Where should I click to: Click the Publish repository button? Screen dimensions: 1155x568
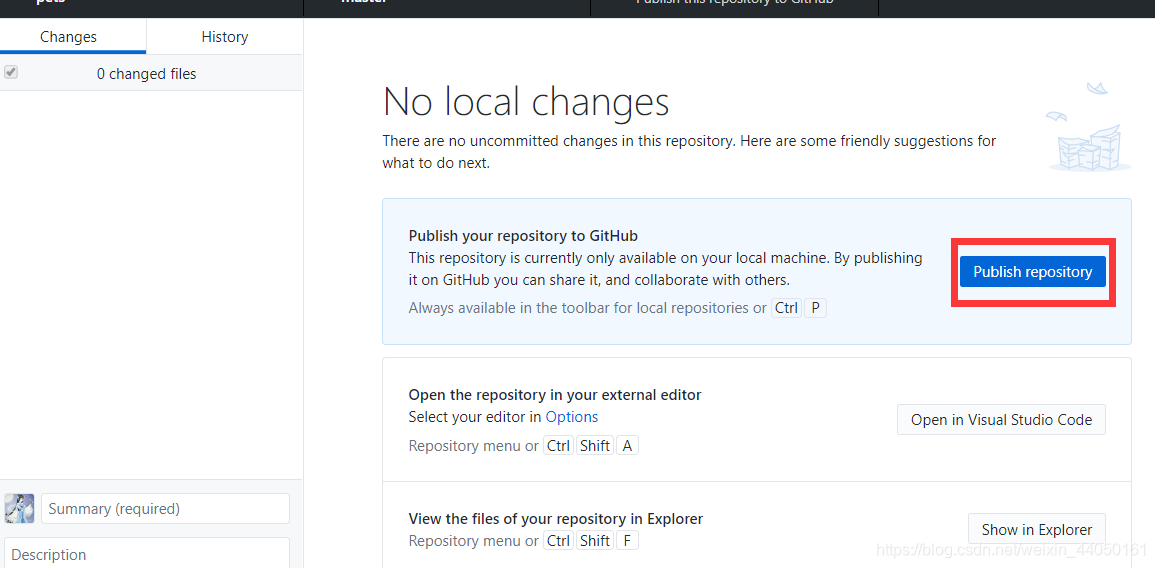pyautogui.click(x=1032, y=272)
